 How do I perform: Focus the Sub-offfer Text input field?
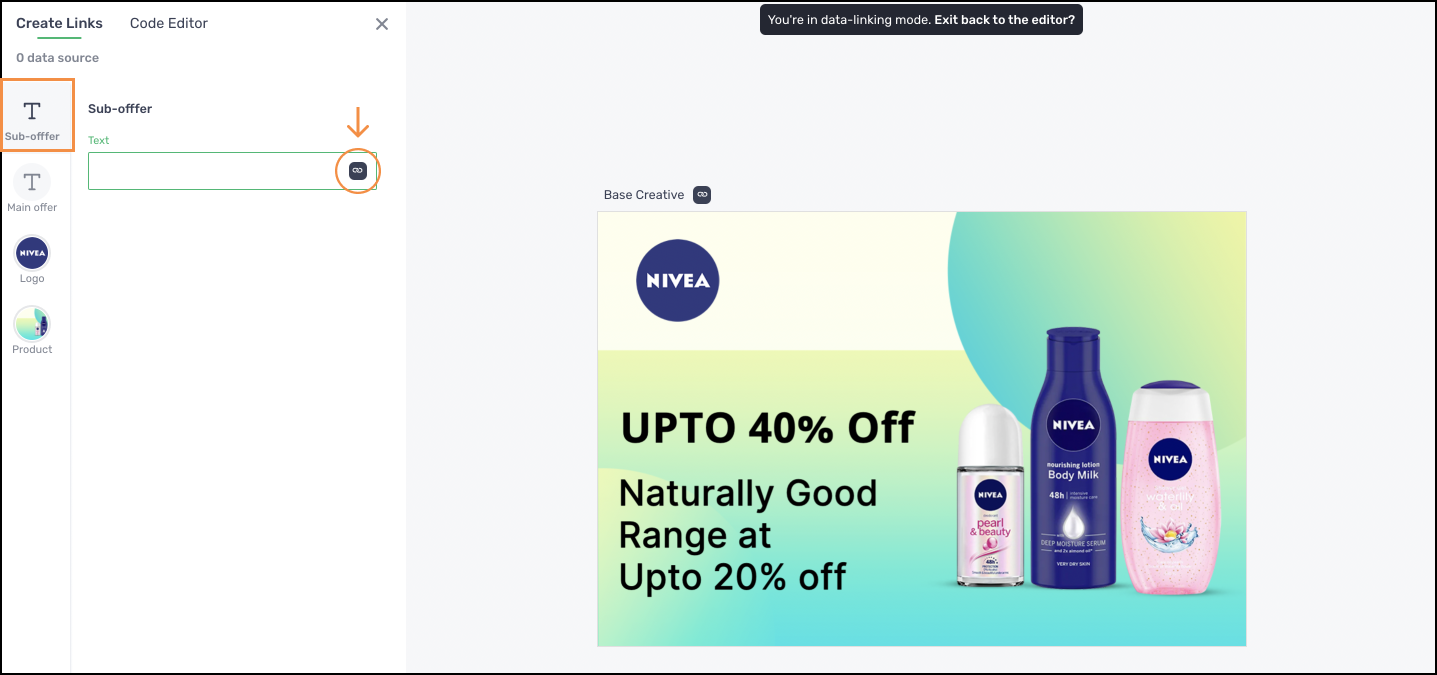232,171
